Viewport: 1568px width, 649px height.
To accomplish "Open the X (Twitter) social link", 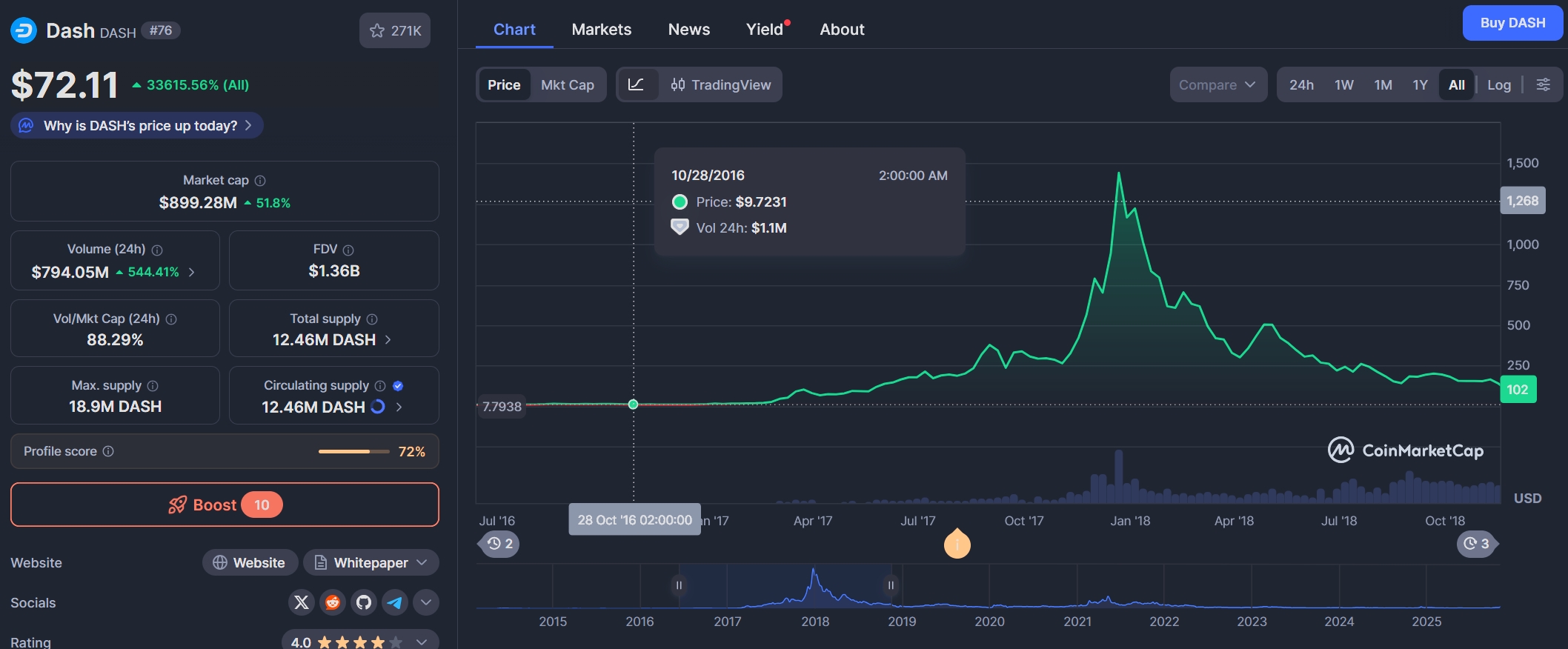I will tap(302, 602).
